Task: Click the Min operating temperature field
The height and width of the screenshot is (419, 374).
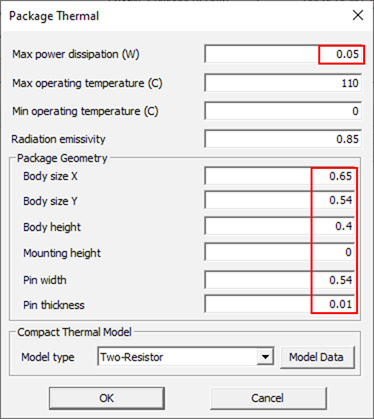Action: point(283,111)
